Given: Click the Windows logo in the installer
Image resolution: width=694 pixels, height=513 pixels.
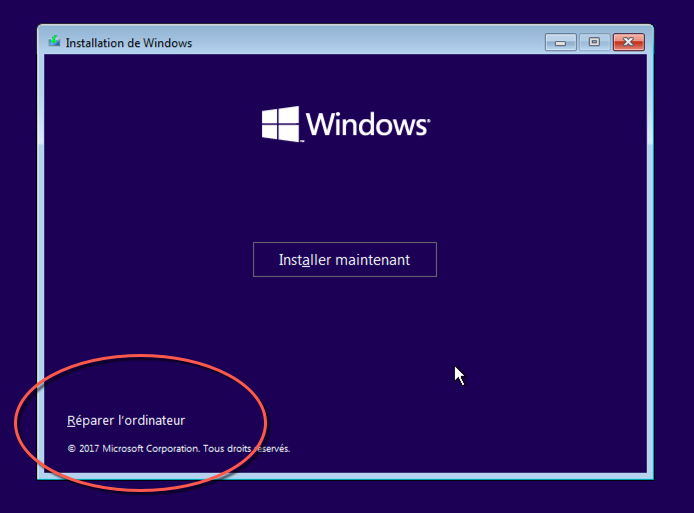Looking at the screenshot, I should [345, 124].
